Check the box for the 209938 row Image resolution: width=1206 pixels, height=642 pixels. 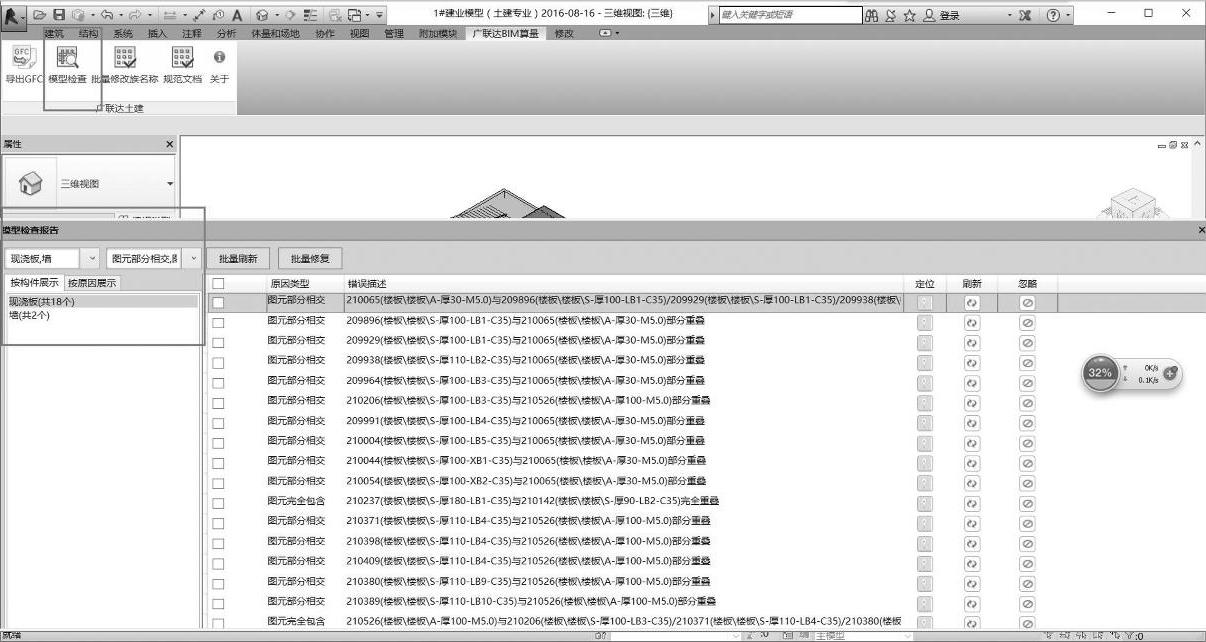[218, 362]
